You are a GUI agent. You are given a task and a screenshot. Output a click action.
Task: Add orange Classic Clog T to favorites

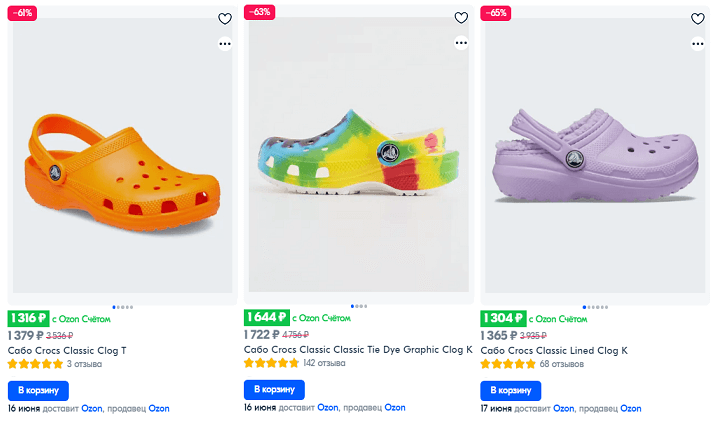[x=225, y=18]
